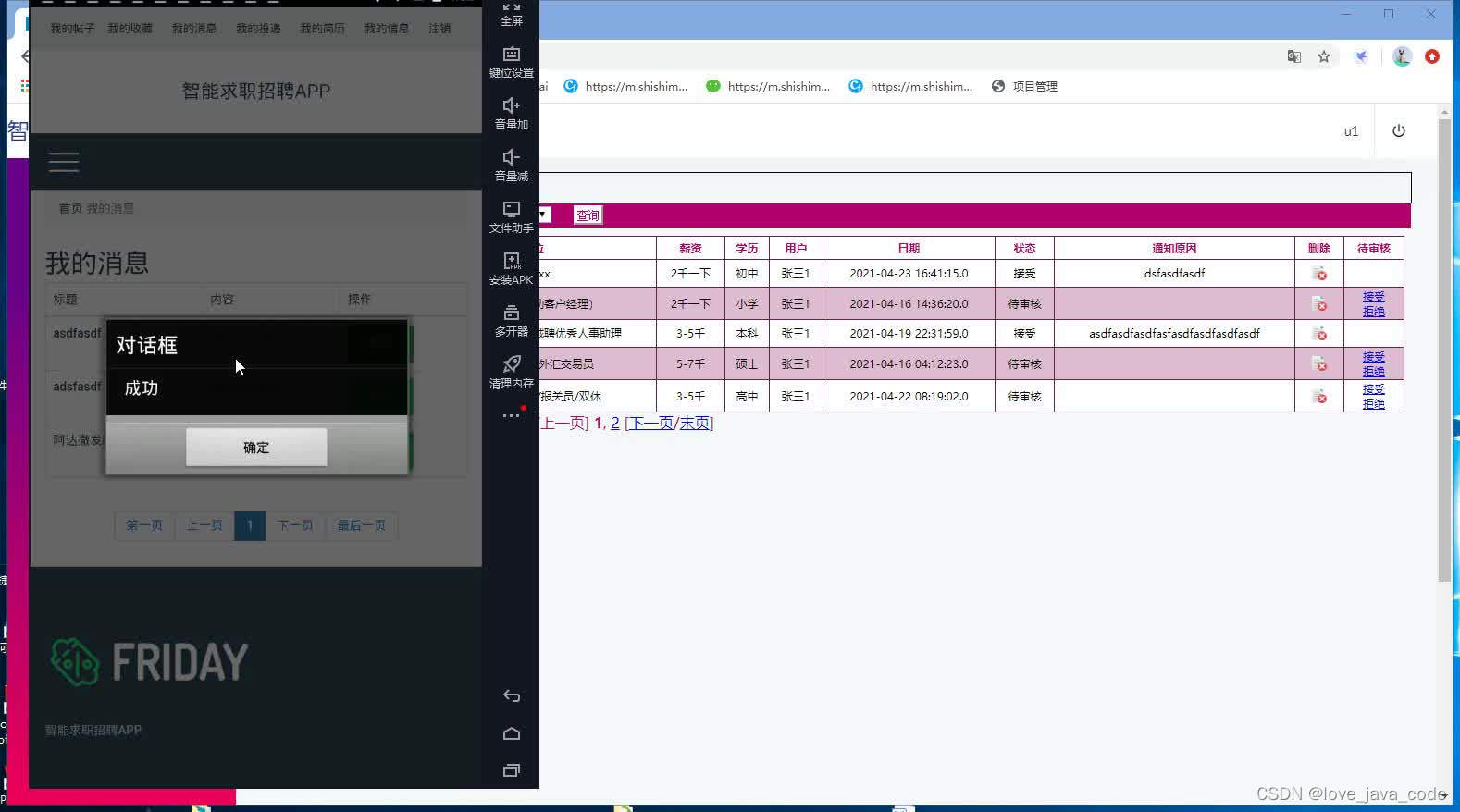Open 文件助手 in emulator sidebar

(x=512, y=217)
